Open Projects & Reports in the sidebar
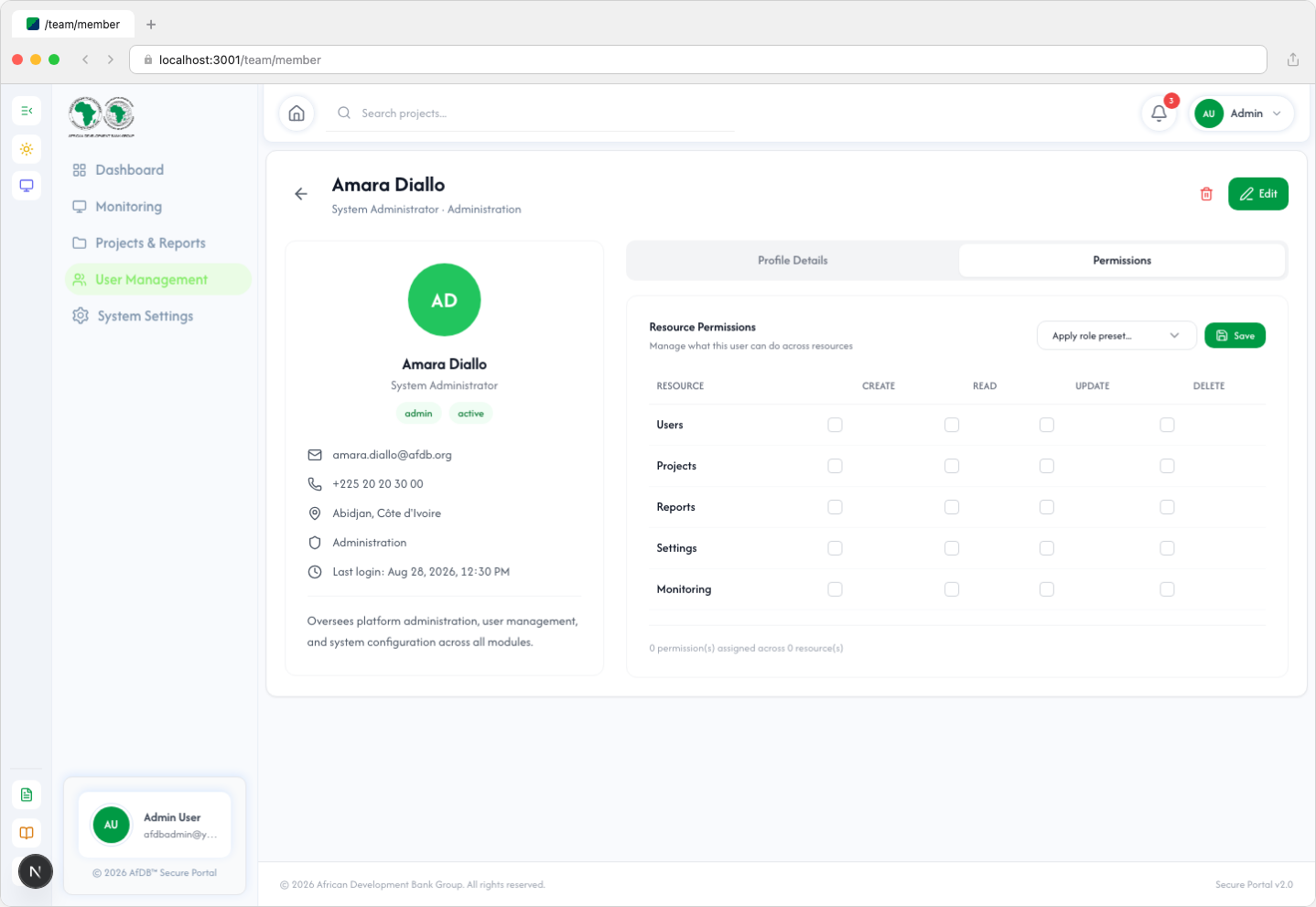This screenshot has height=907, width=1316. tap(157, 243)
